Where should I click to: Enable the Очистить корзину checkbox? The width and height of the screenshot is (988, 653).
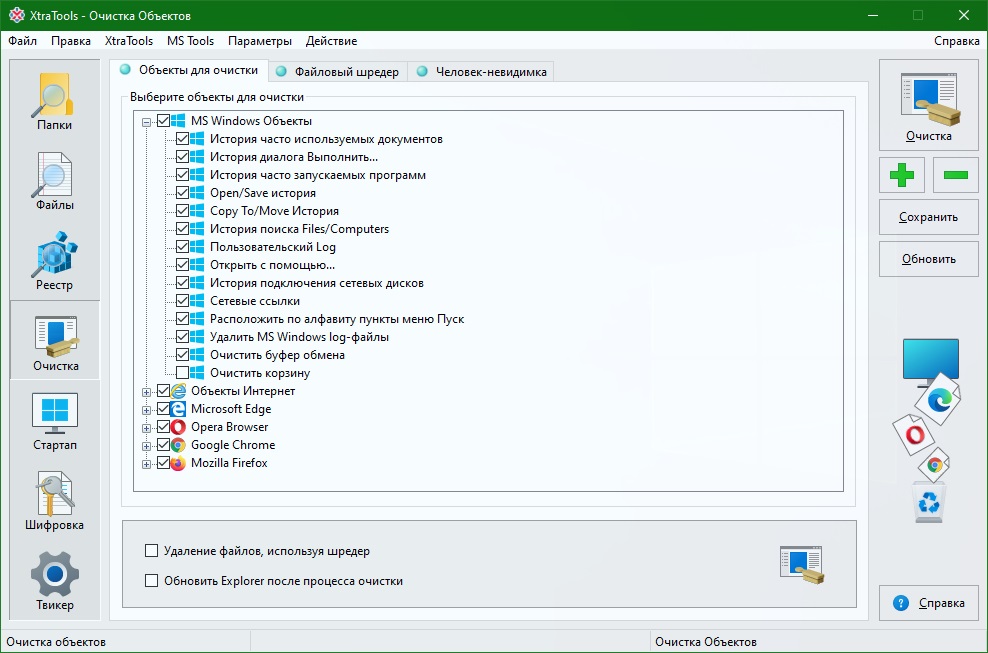(183, 373)
